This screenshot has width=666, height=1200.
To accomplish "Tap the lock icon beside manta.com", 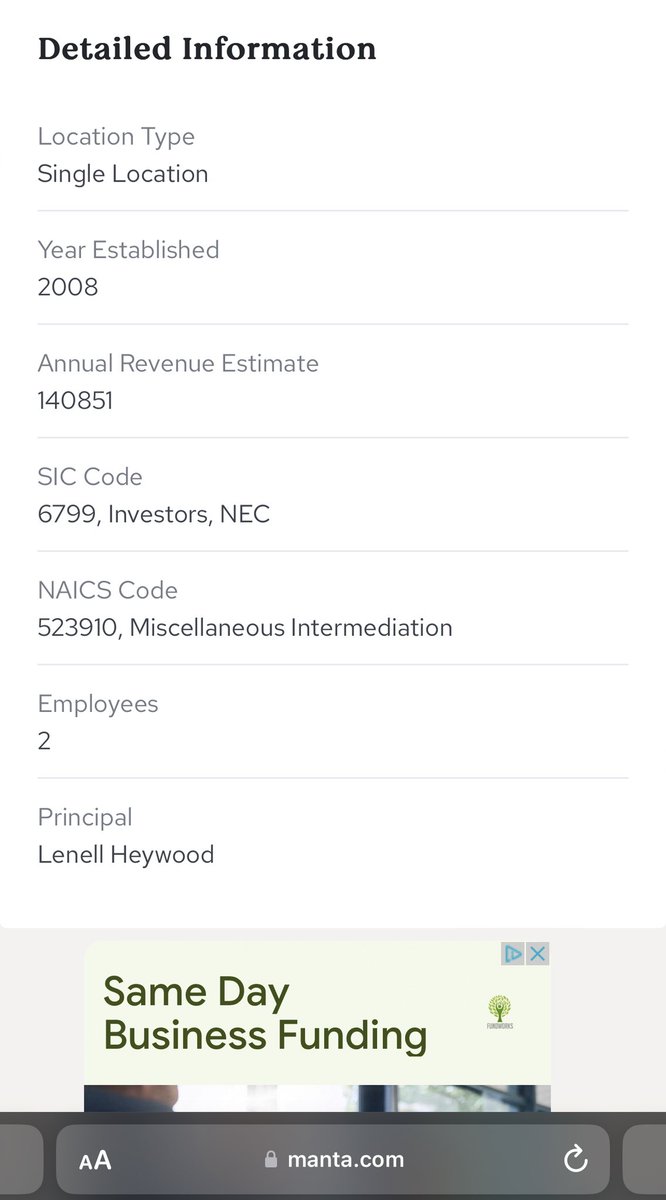I will (270, 1160).
